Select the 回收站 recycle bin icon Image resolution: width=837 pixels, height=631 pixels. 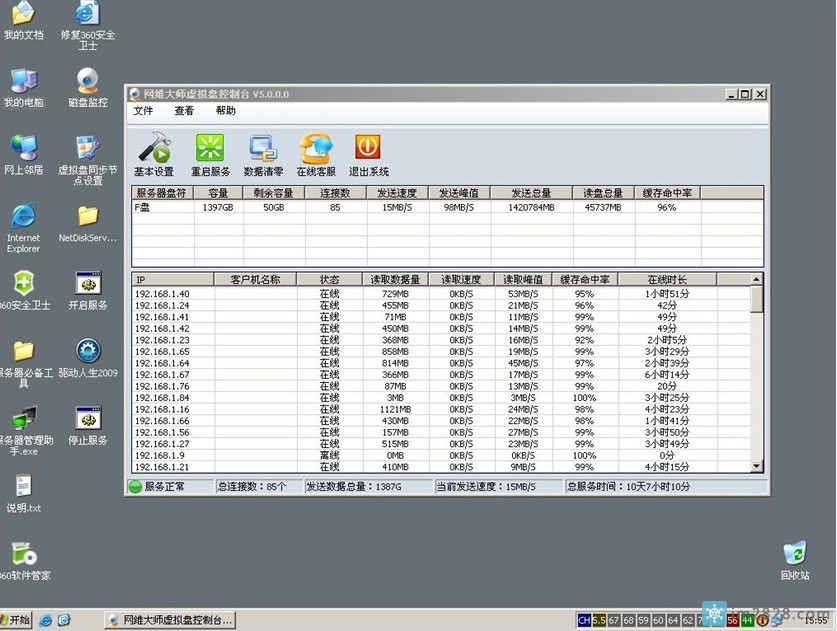click(x=794, y=560)
